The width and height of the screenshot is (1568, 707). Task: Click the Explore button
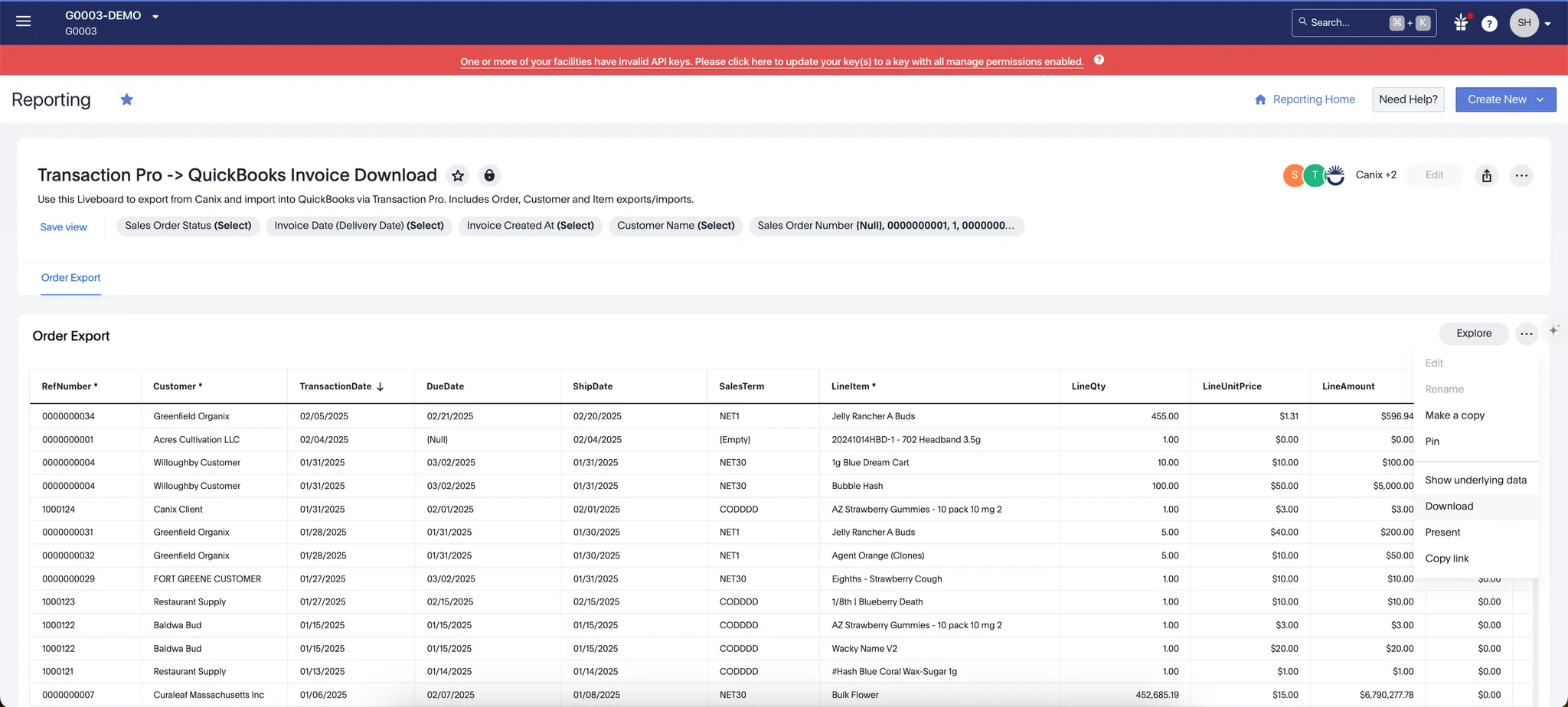[x=1474, y=334]
